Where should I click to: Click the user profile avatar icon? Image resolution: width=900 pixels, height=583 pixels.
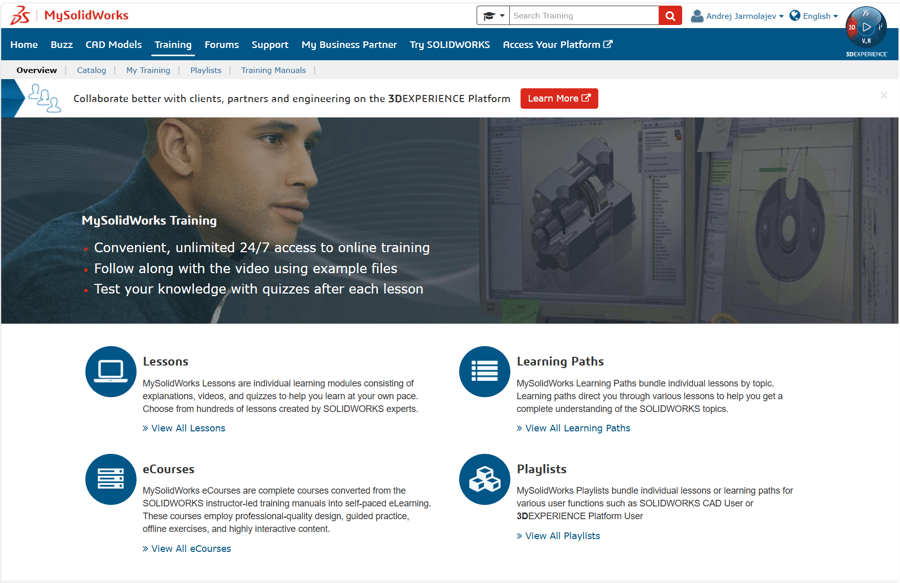(697, 15)
